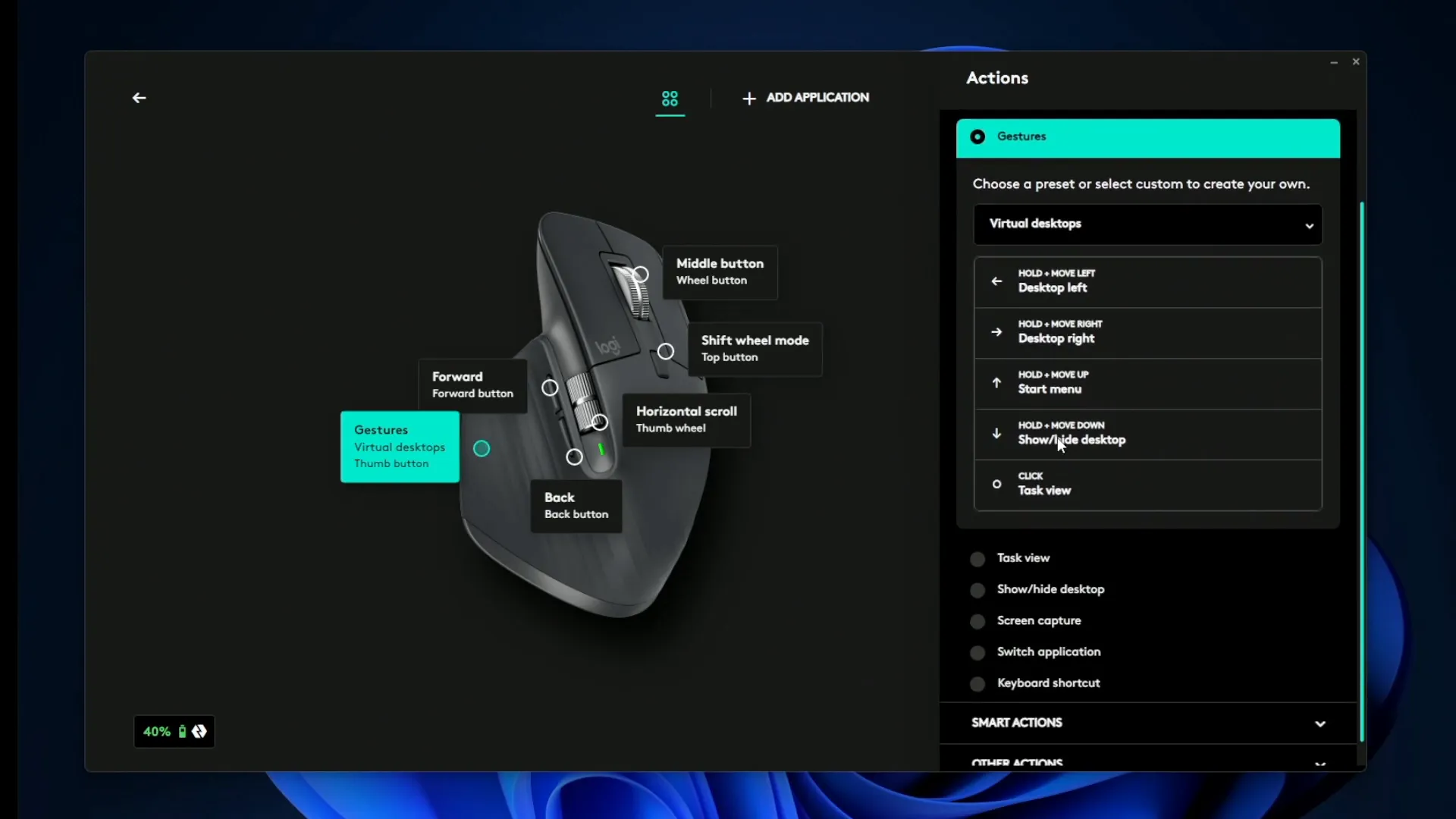Select the Forward button hotspot circle
This screenshot has height=819, width=1456.
(x=550, y=388)
